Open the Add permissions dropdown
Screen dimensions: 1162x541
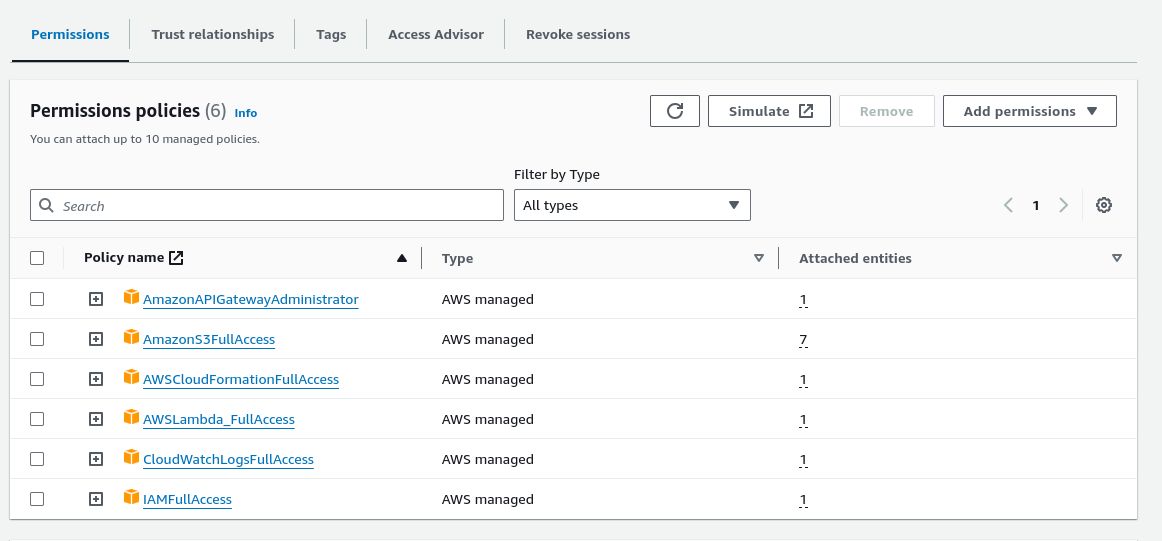coord(1029,111)
